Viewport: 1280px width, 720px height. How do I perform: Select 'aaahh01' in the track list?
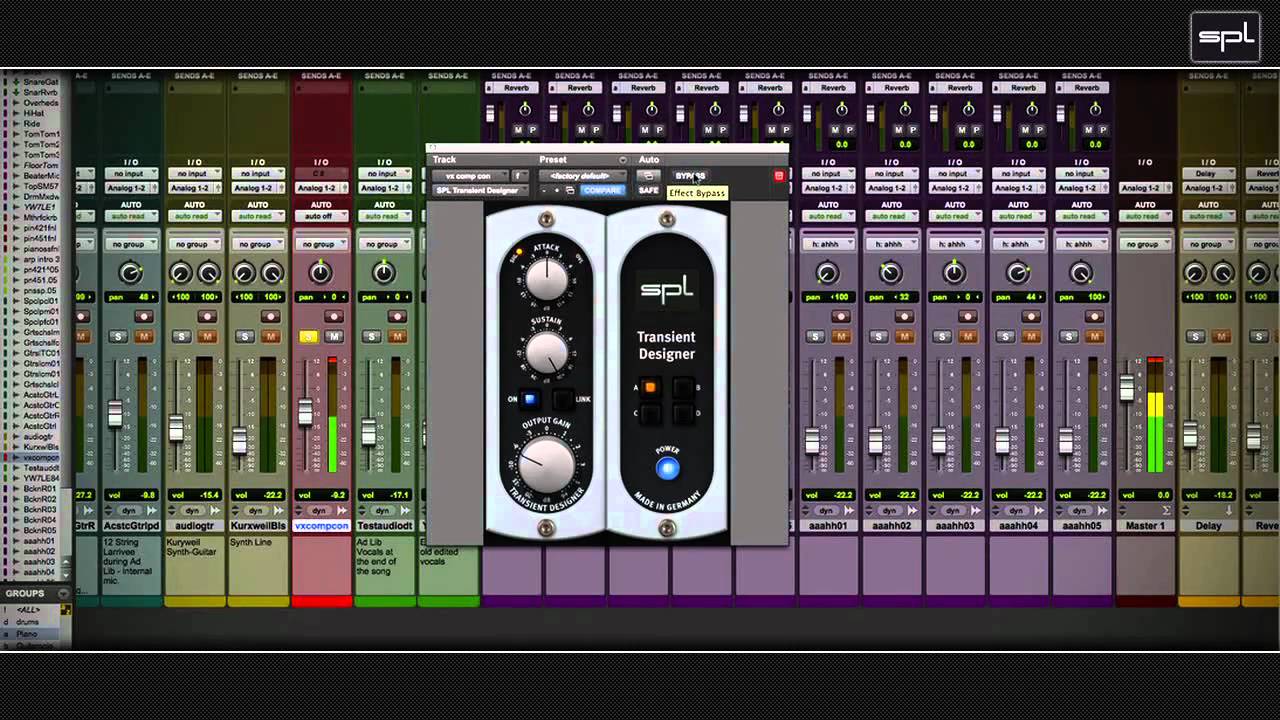click(39, 541)
